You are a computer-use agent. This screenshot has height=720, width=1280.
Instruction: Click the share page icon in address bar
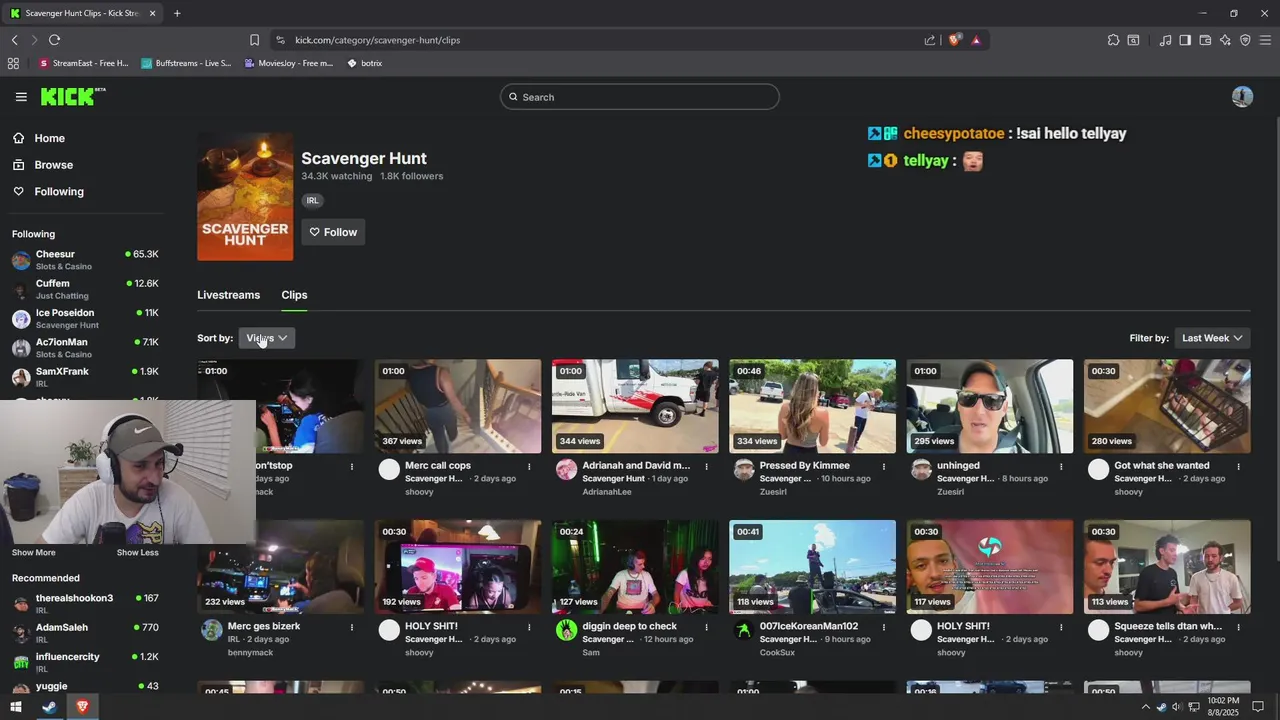click(930, 40)
